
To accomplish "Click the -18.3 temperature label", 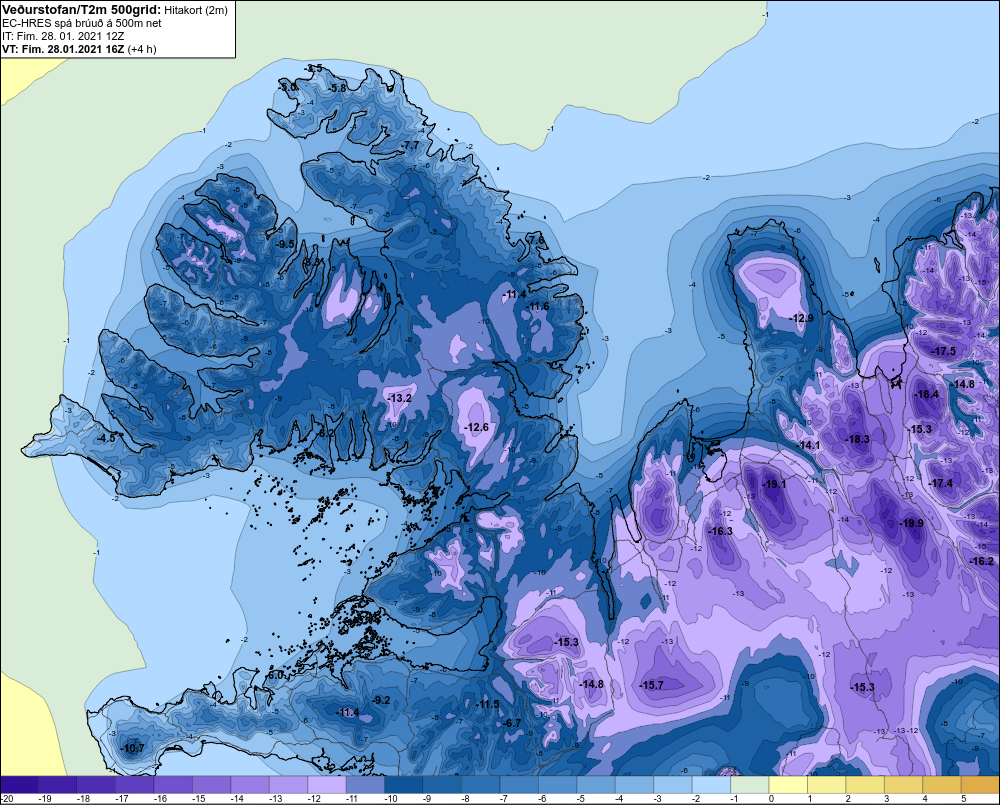I will point(858,439).
